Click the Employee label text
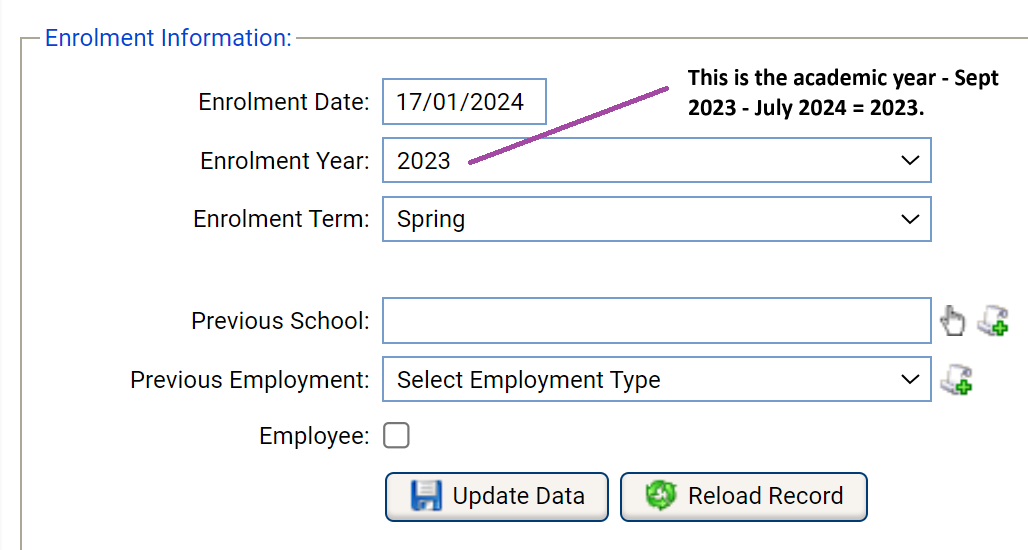The image size is (1028, 550). (314, 437)
